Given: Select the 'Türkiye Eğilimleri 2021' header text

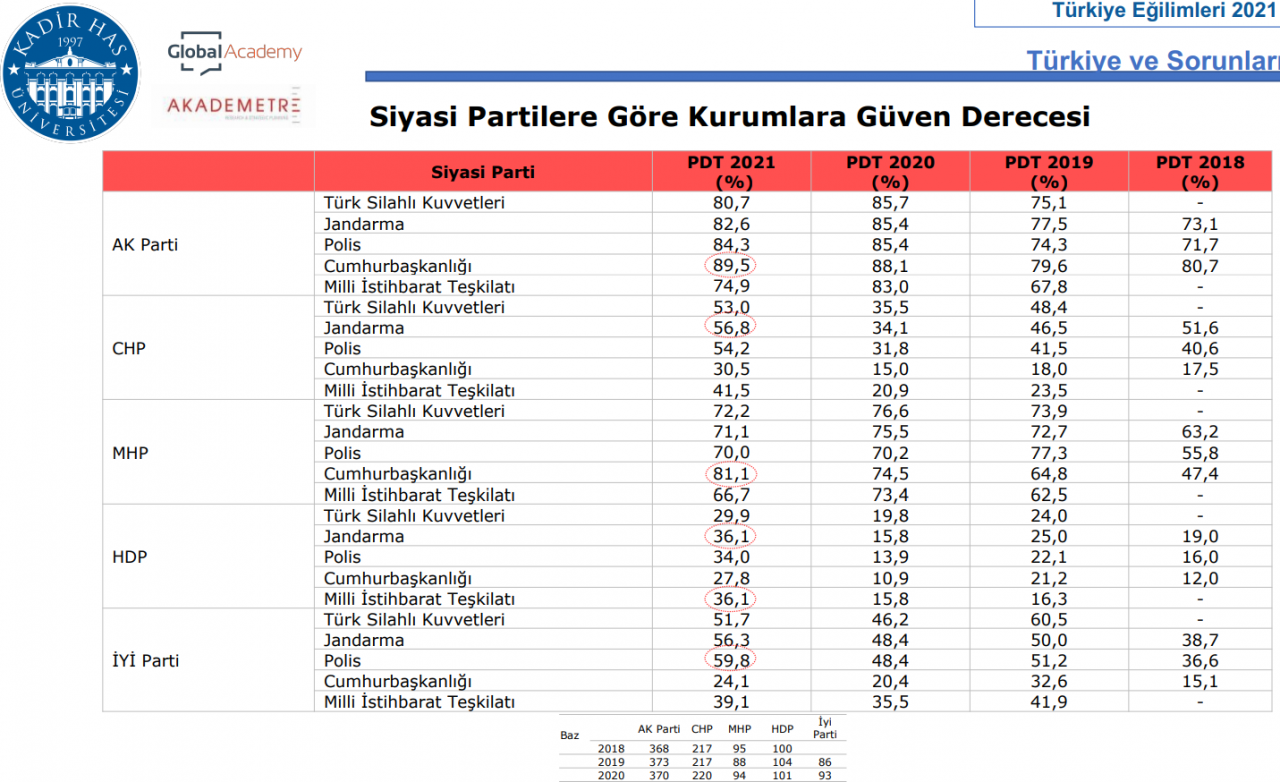Looking at the screenshot, I should pyautogui.click(x=1164, y=11).
